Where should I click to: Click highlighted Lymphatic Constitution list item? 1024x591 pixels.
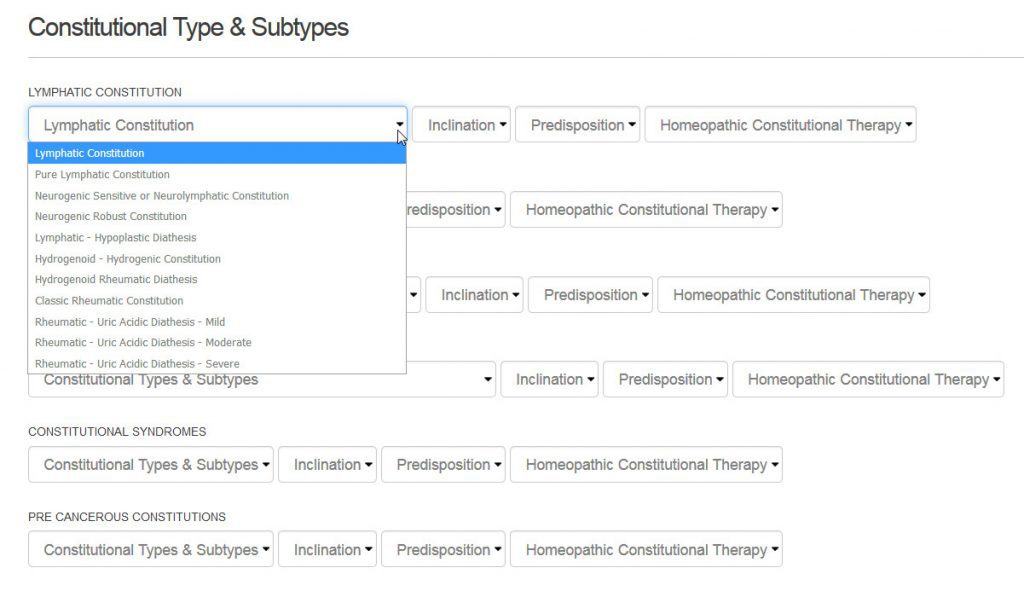click(x=217, y=153)
